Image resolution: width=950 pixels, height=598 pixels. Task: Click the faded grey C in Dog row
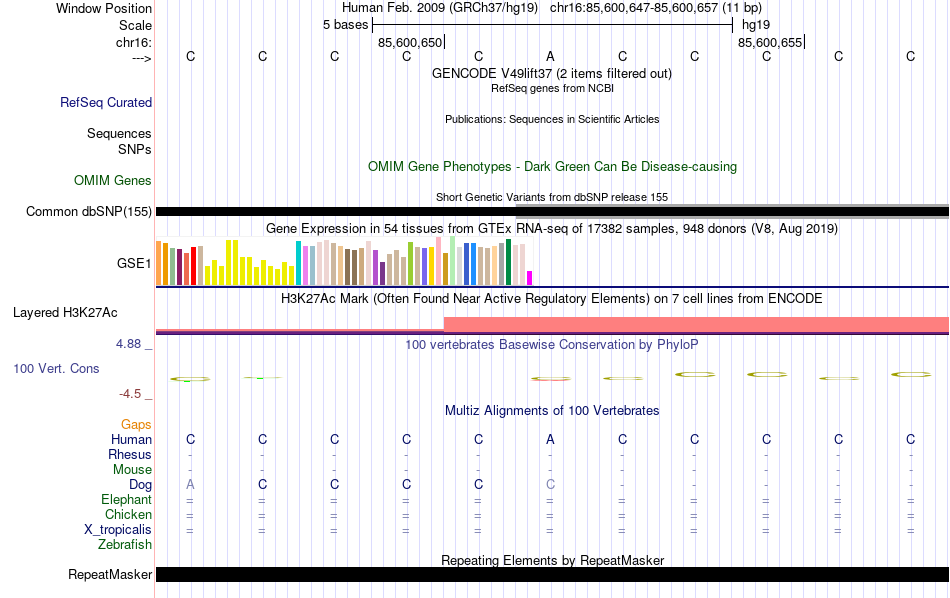click(550, 485)
